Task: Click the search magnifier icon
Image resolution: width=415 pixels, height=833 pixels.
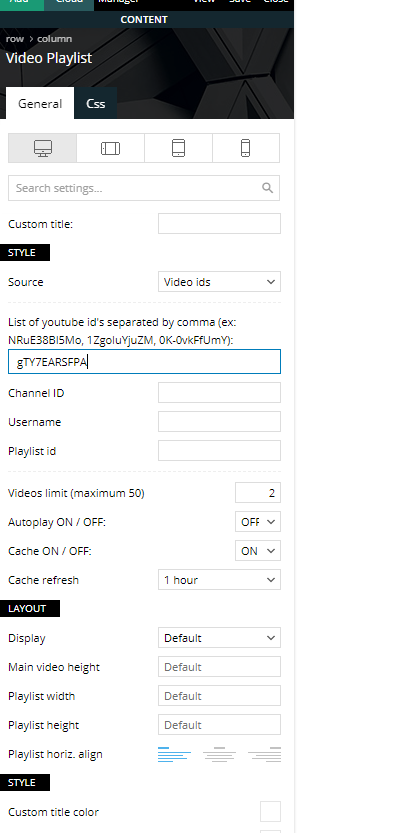Action: click(x=267, y=188)
